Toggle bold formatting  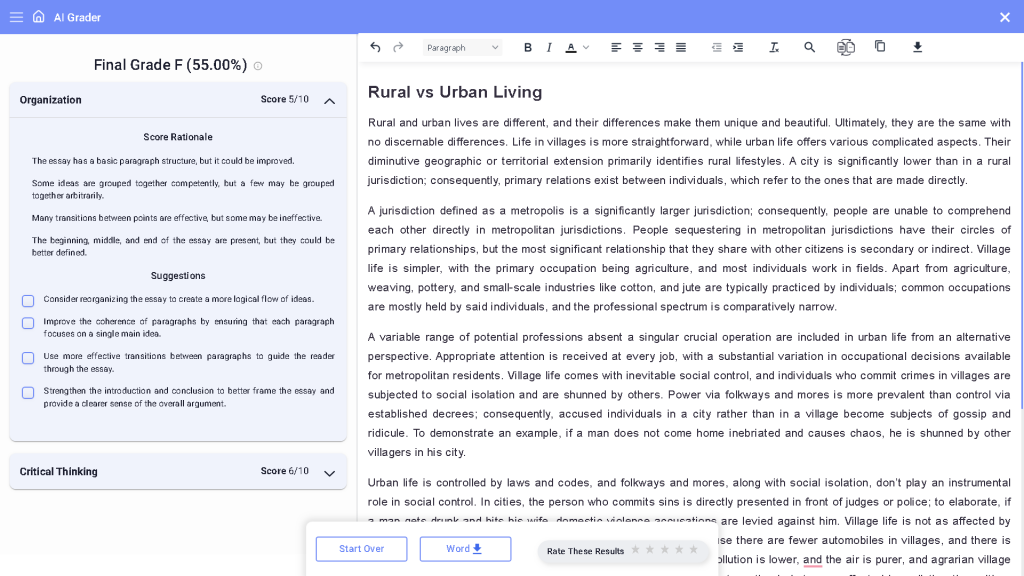528,47
